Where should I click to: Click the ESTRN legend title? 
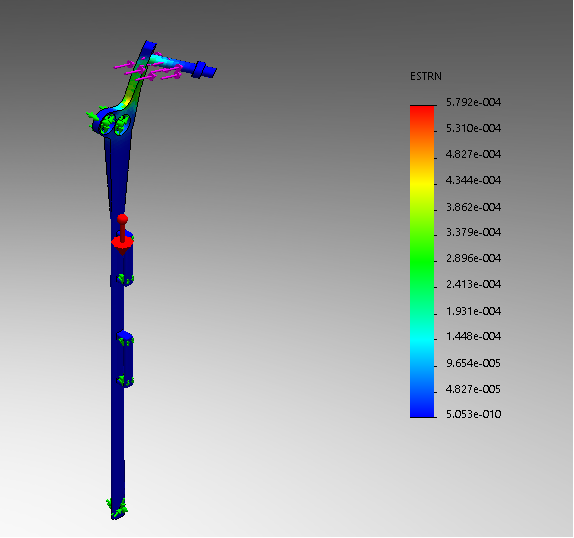[x=426, y=76]
